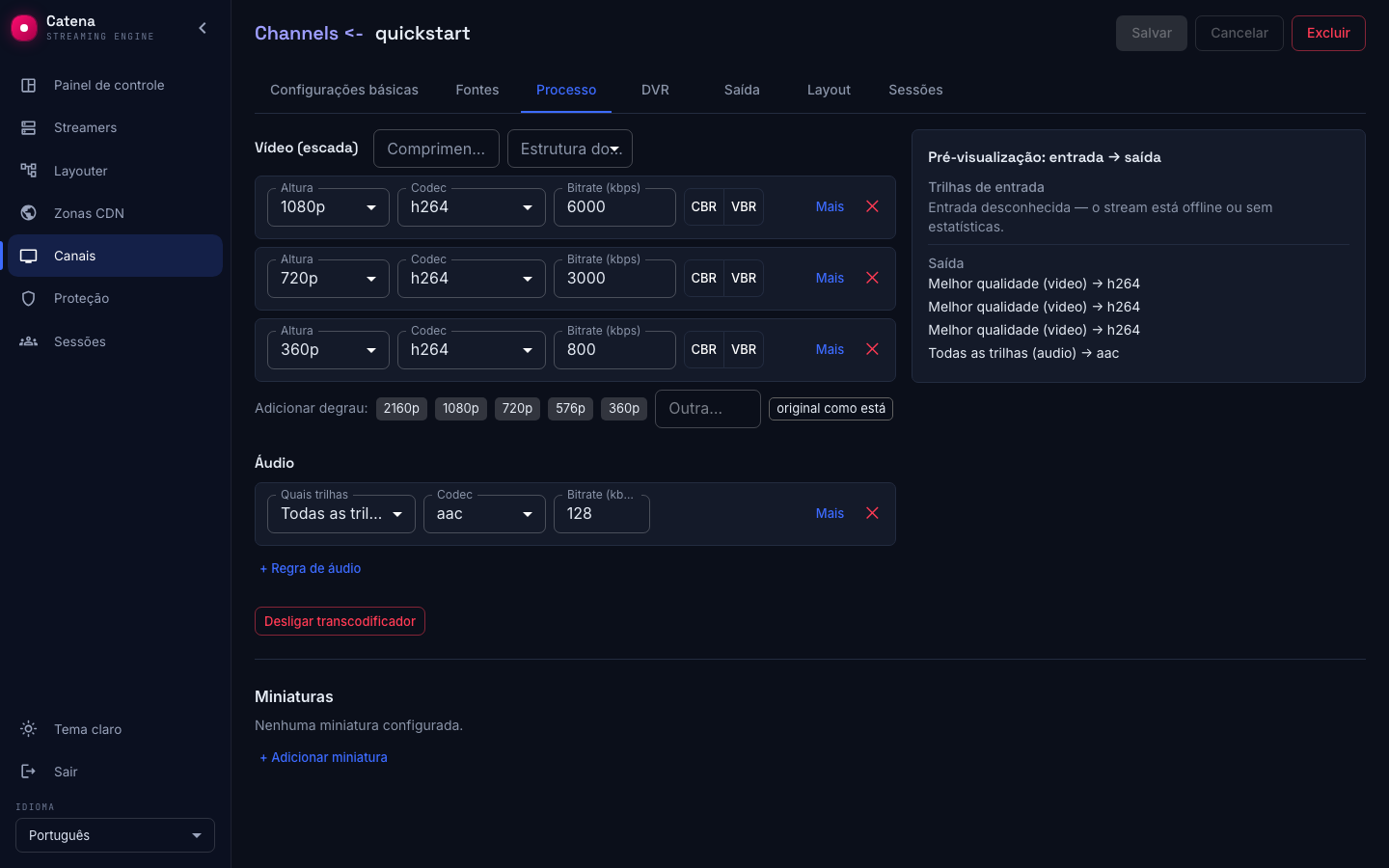Open the Codec dropdown in 360p row
Image resolution: width=1389 pixels, height=868 pixels.
(x=472, y=349)
